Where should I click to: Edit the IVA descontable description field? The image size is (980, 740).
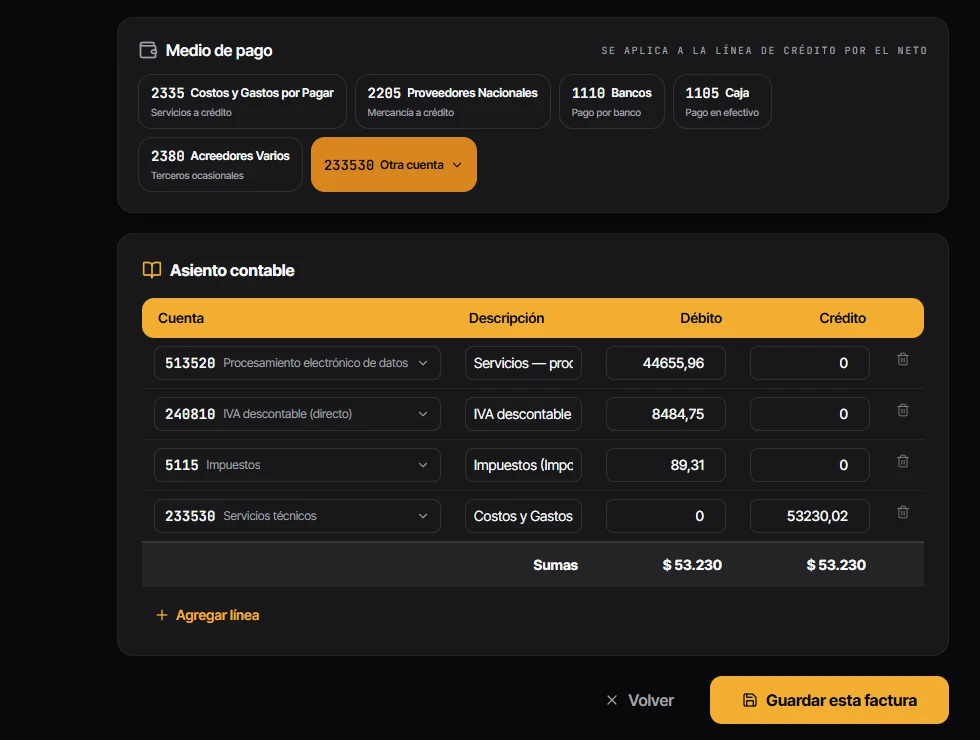click(523, 414)
